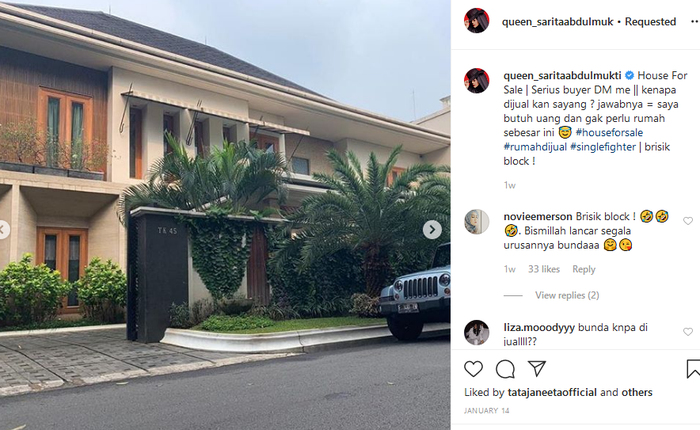
Task: Reply to novieemerson's comment
Action: pyautogui.click(x=584, y=269)
